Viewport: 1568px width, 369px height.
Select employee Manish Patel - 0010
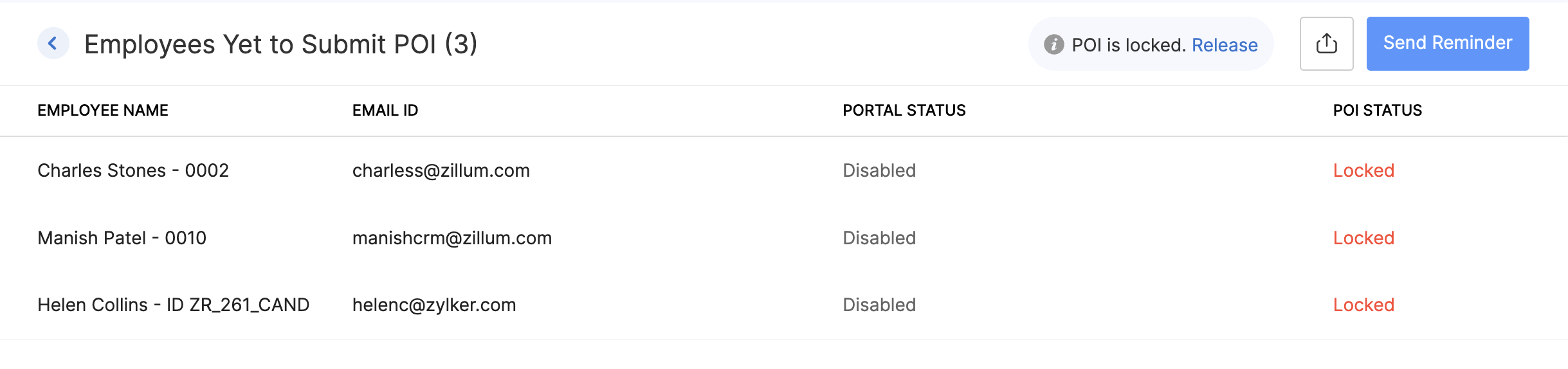point(122,238)
